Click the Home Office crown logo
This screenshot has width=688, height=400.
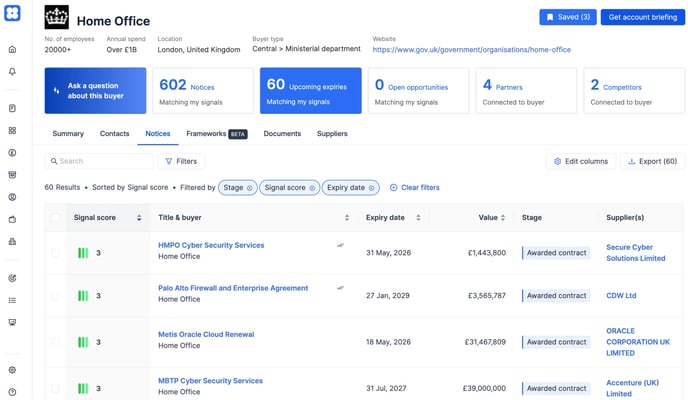point(57,17)
